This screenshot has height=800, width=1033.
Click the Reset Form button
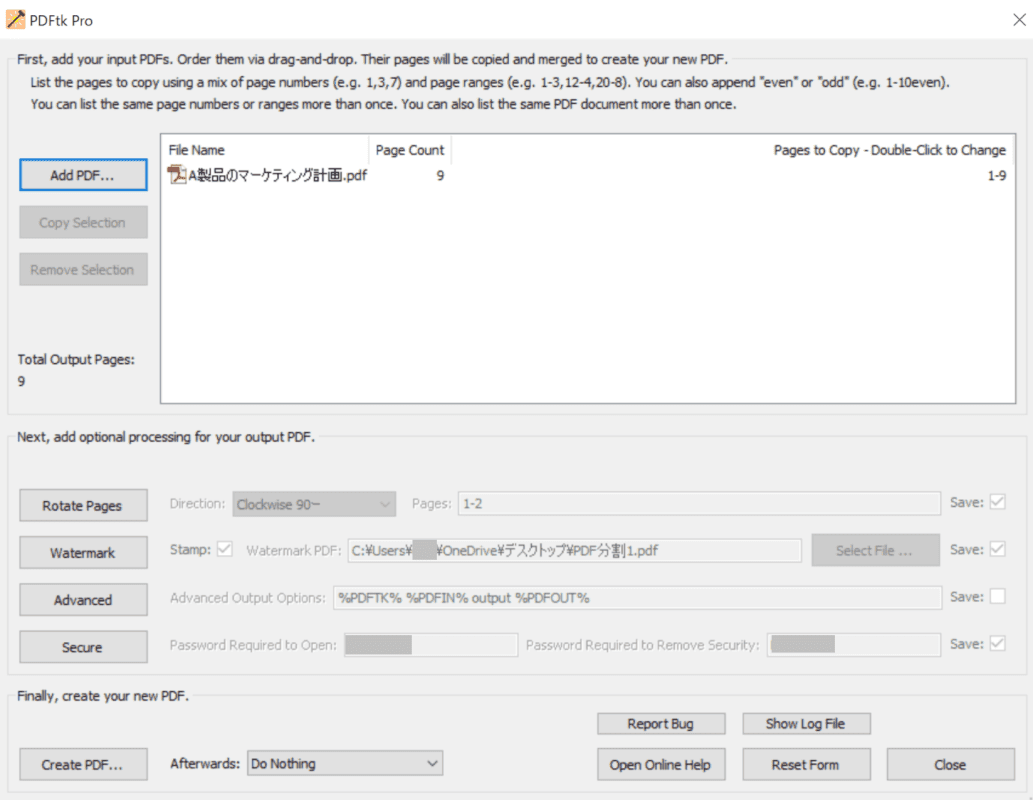[x=806, y=764]
